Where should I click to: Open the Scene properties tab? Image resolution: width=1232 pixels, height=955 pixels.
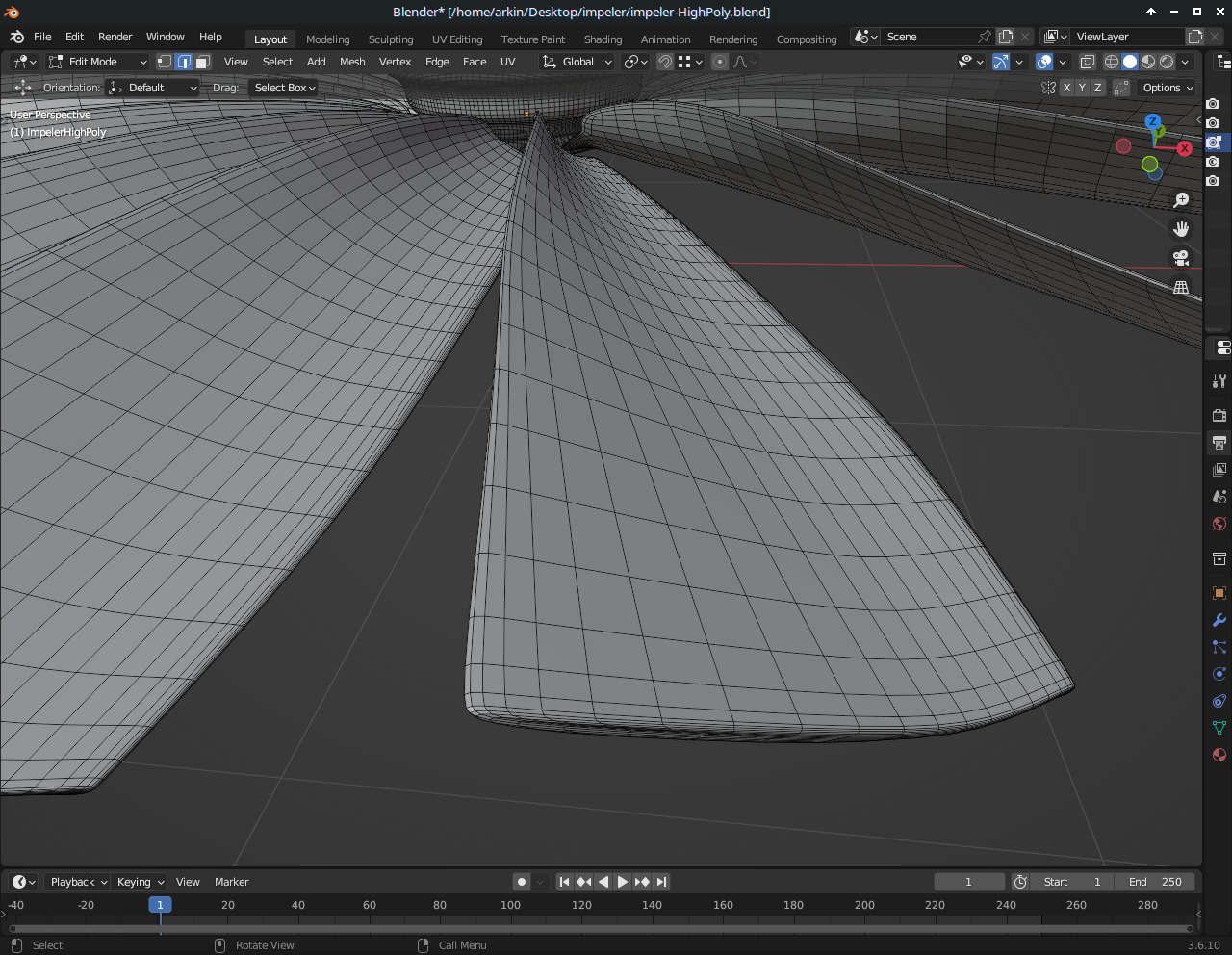pos(1219,497)
